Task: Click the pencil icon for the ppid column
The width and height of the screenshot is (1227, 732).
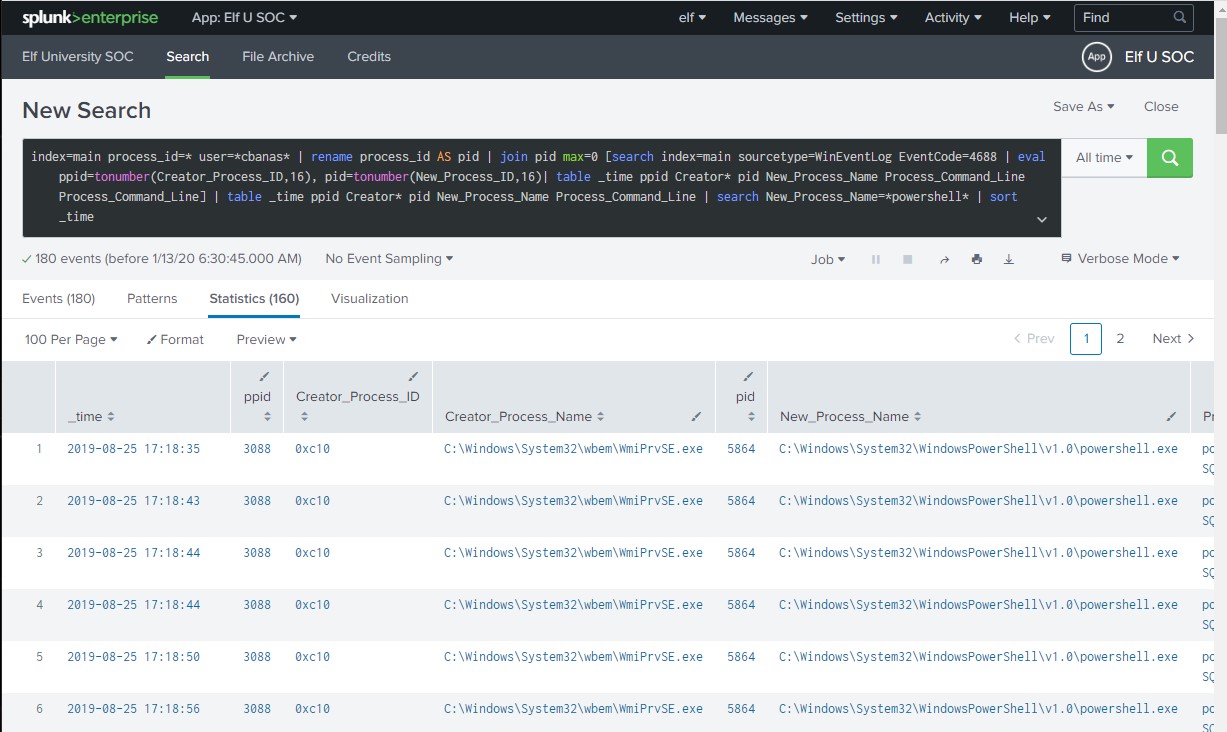Action: tap(264, 377)
